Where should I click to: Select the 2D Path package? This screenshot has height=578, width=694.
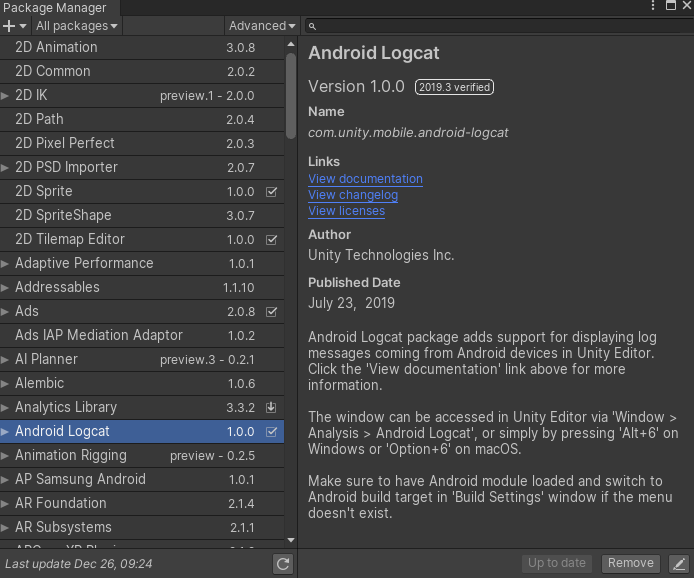coord(142,119)
